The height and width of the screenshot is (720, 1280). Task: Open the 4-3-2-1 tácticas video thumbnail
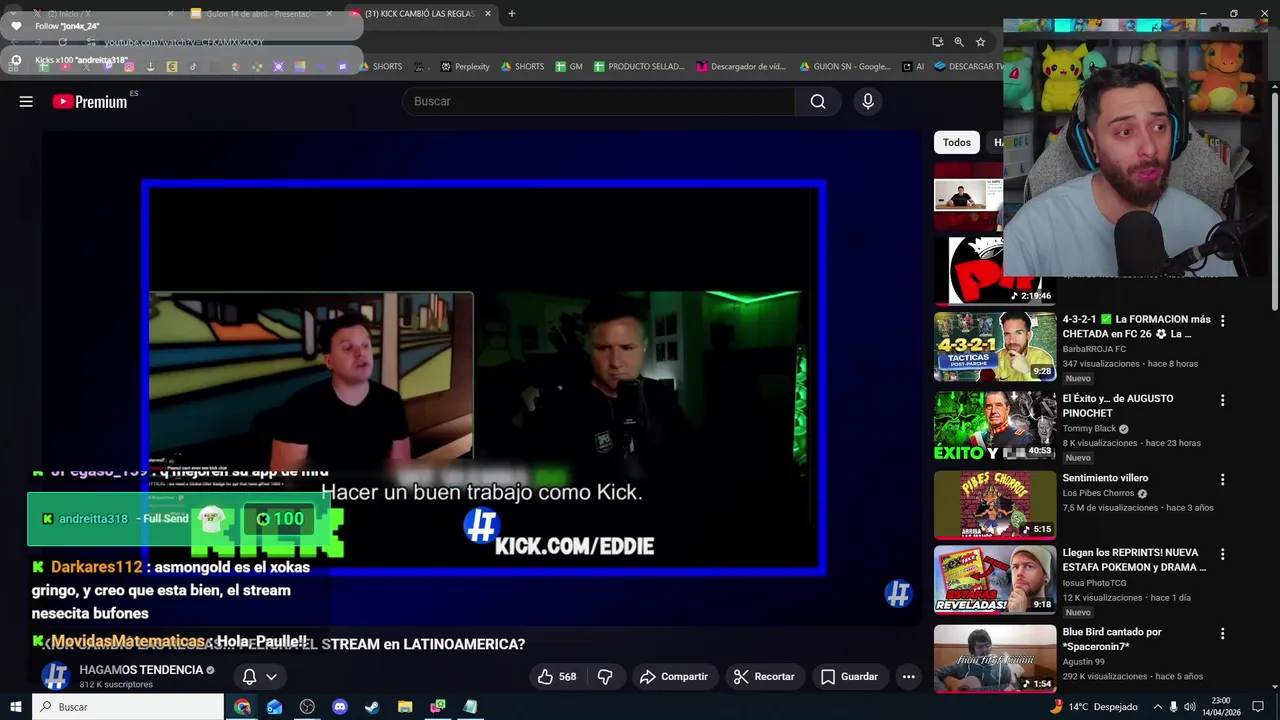pyautogui.click(x=995, y=346)
